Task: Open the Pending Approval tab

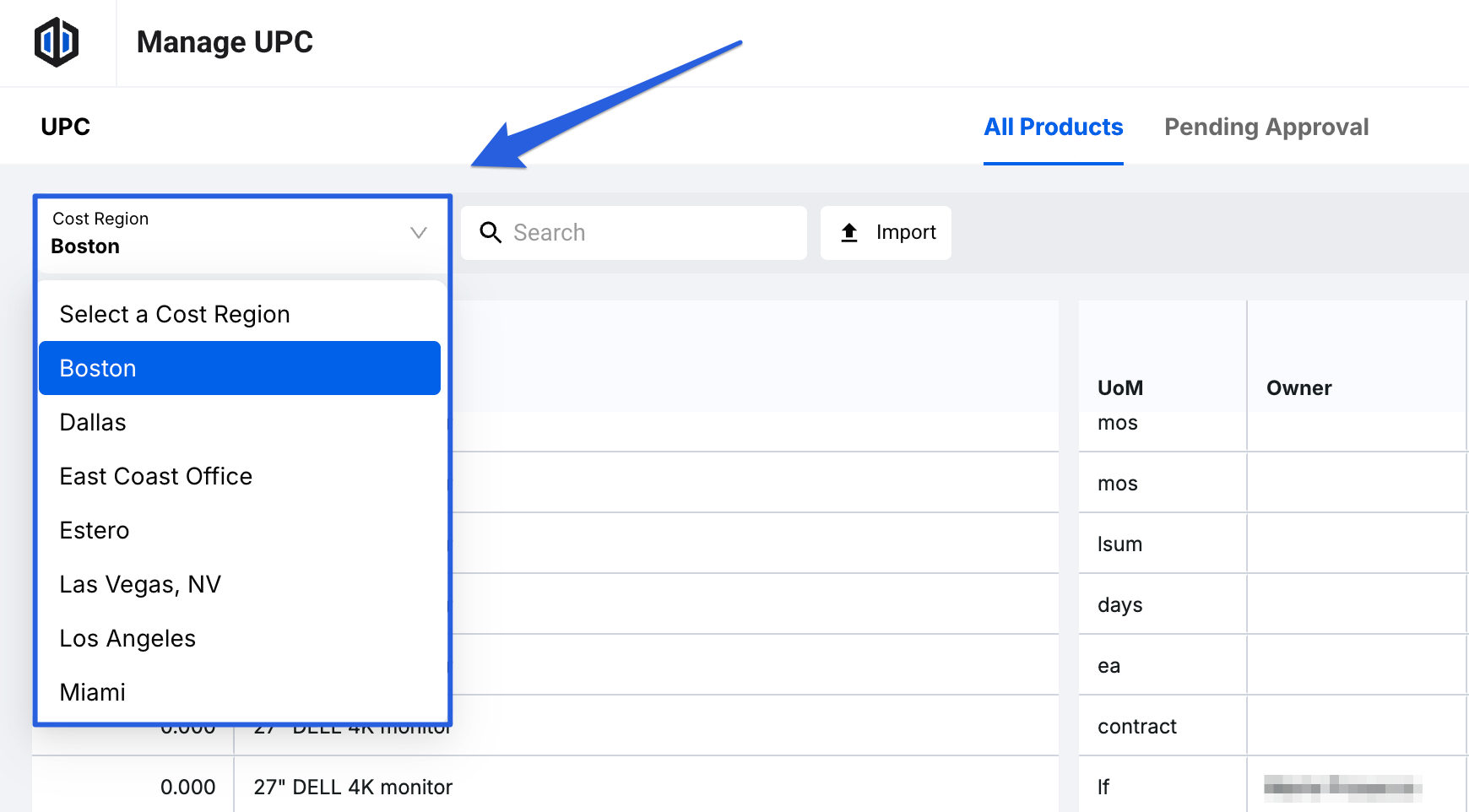Action: (x=1266, y=127)
